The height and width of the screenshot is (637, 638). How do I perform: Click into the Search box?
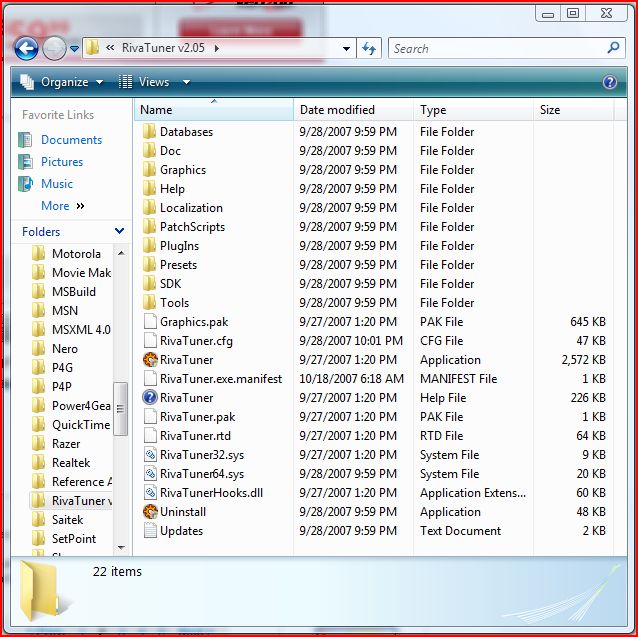click(x=507, y=49)
